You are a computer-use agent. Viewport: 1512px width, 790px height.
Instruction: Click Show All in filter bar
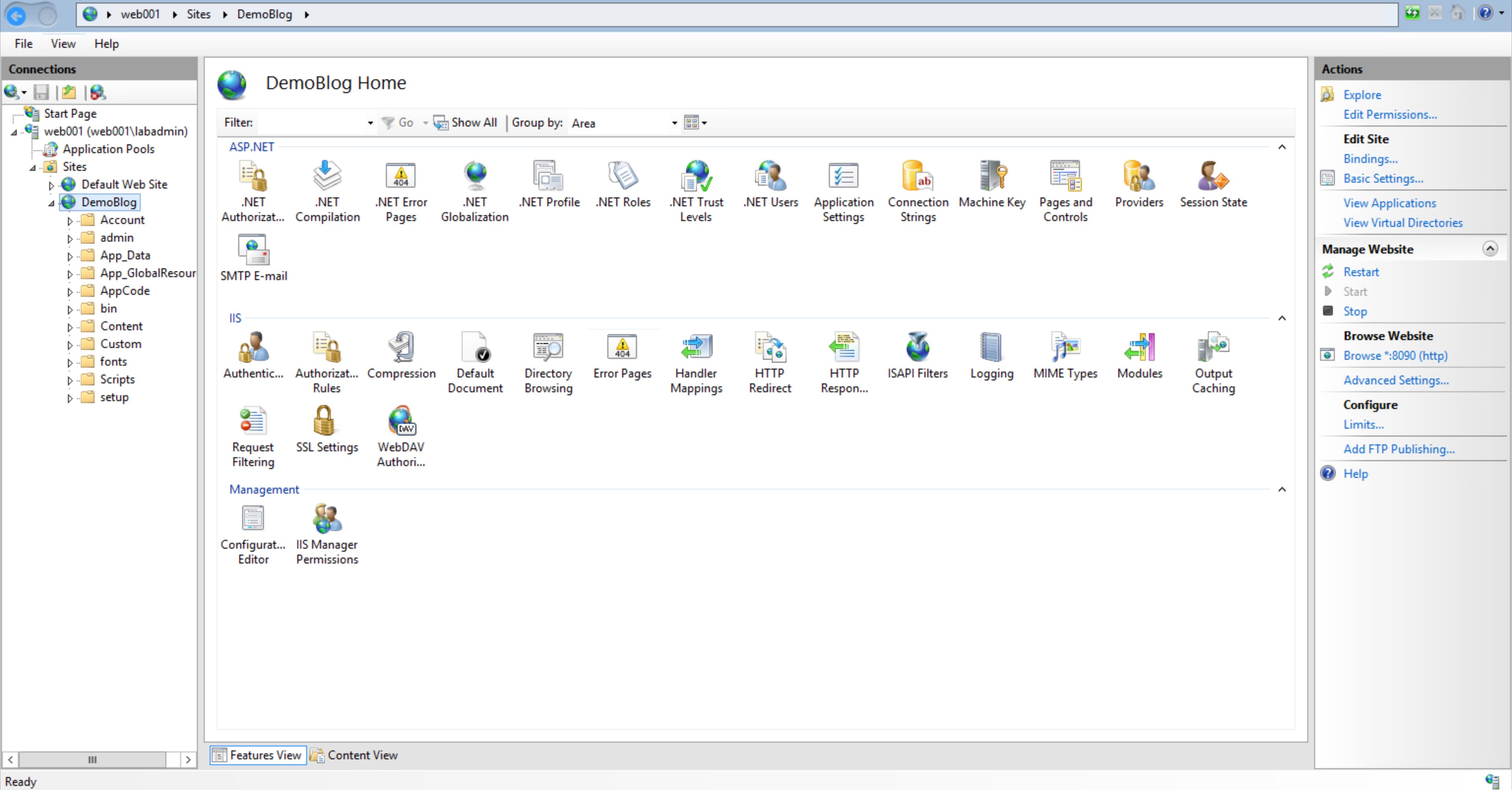(465, 123)
